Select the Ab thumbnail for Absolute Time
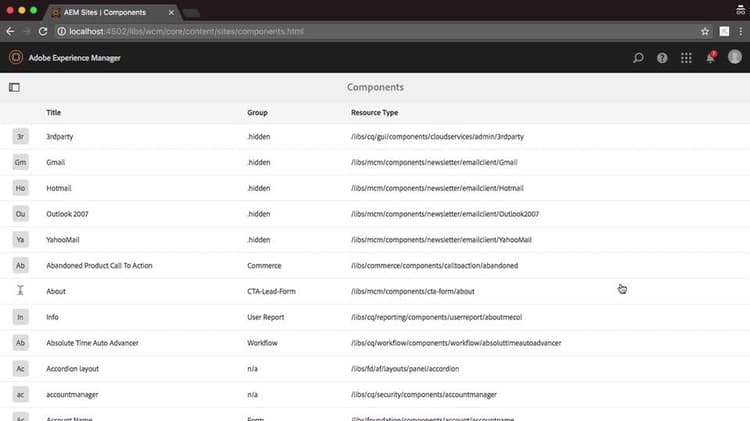Screen dimensions: 750x421 coord(21,343)
